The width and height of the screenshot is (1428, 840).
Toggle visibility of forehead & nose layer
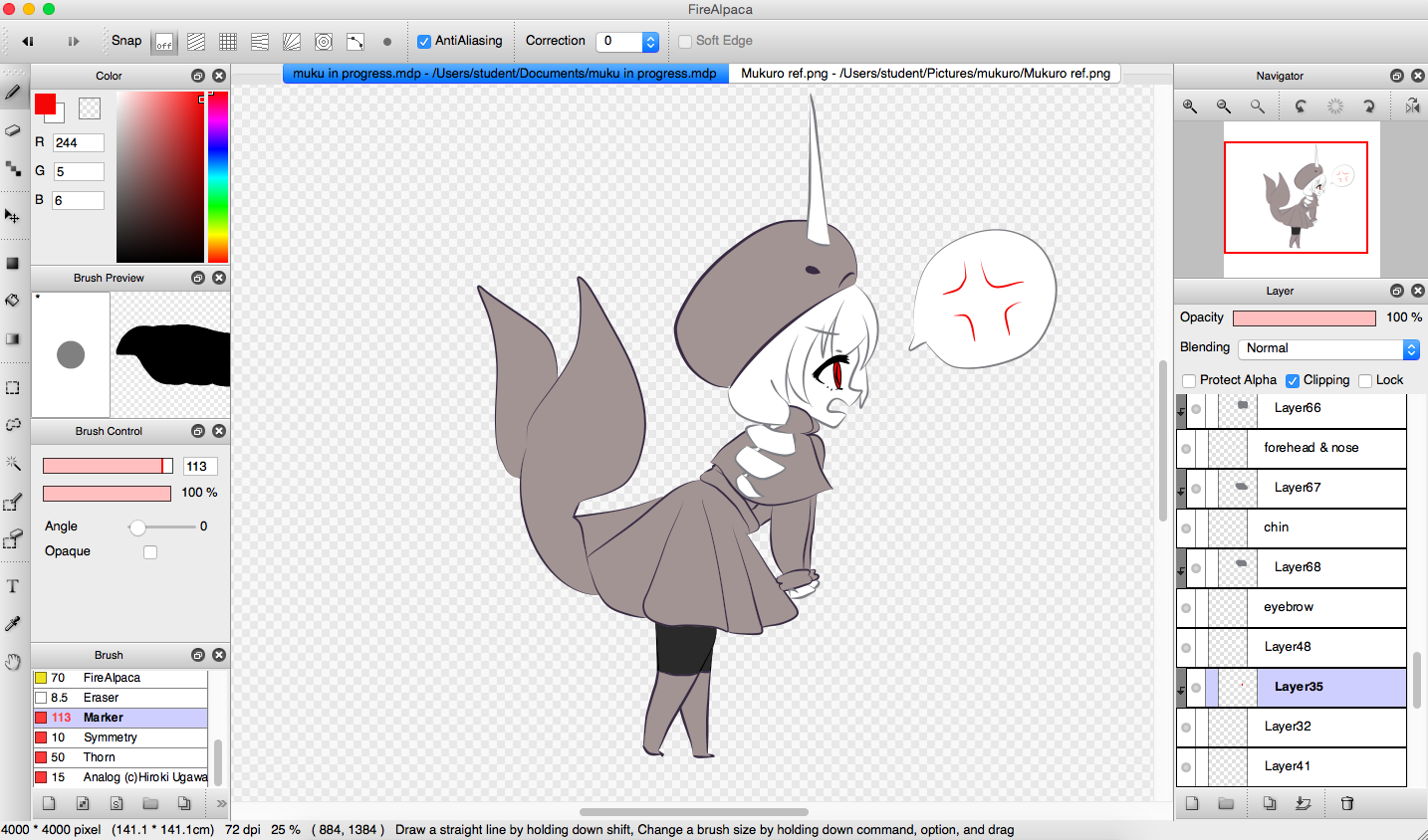1186,449
